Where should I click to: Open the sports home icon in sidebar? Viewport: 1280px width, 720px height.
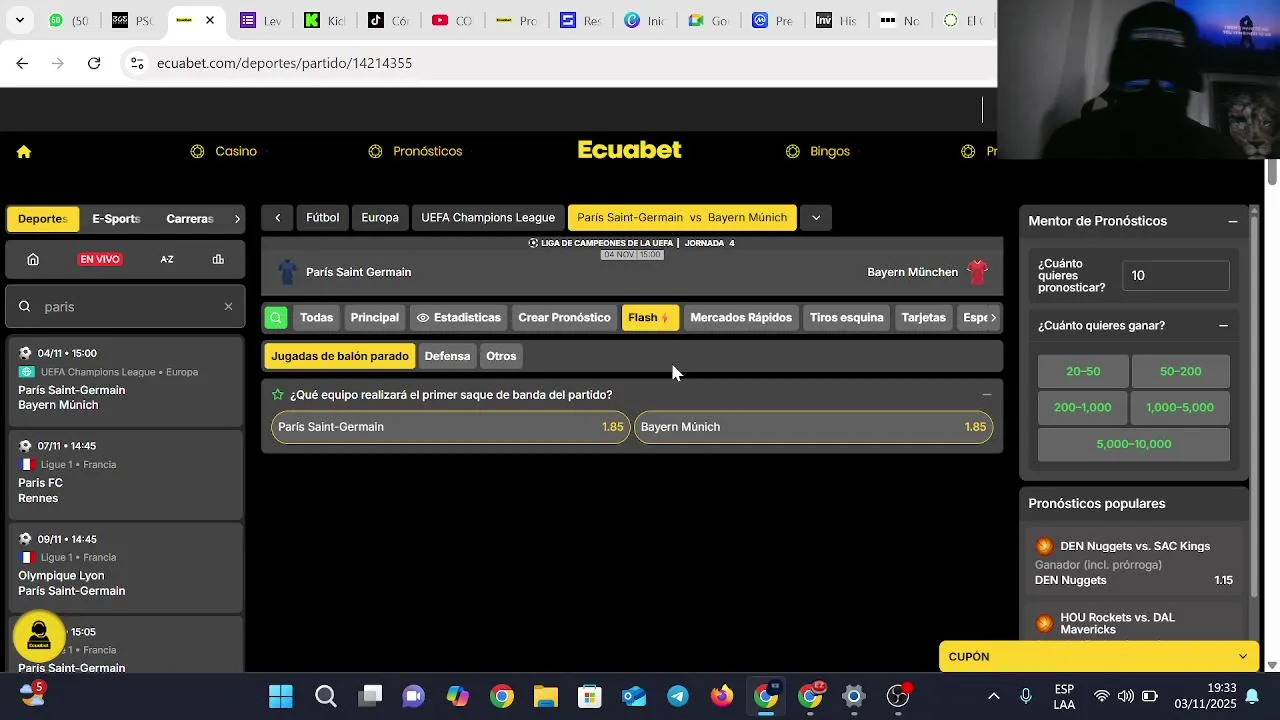pos(33,259)
